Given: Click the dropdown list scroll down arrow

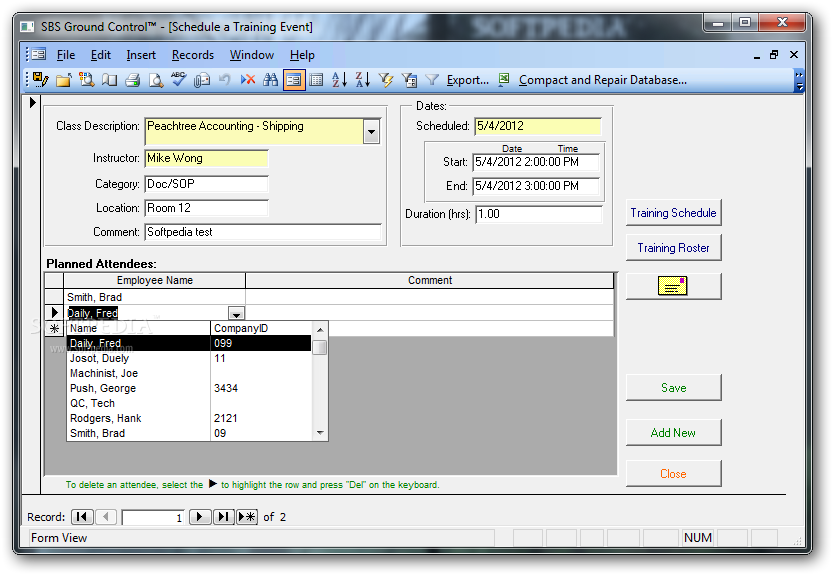Looking at the screenshot, I should [x=320, y=433].
